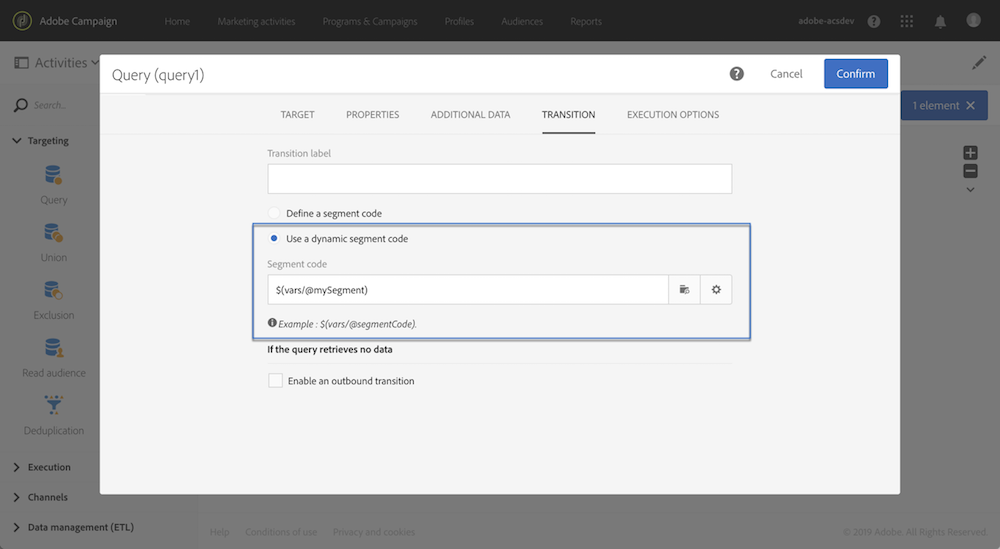Switch to EXECUTION OPTIONS tab
The width and height of the screenshot is (1000, 549).
pyautogui.click(x=673, y=115)
